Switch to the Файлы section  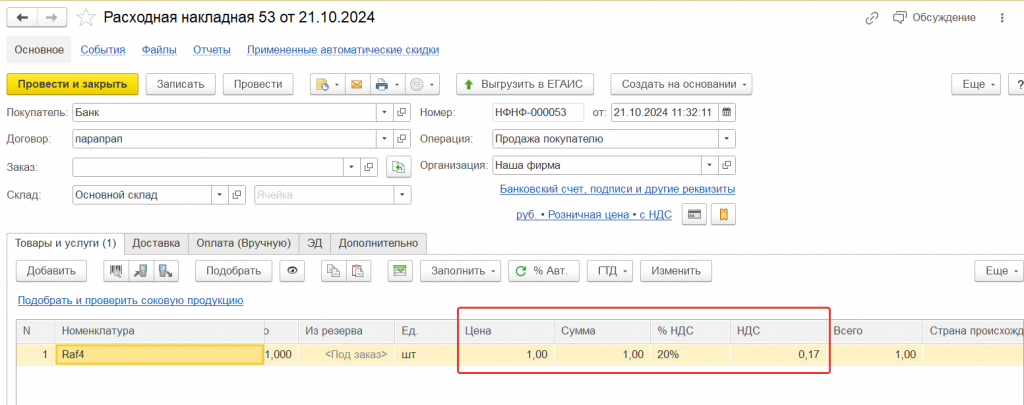(x=159, y=50)
